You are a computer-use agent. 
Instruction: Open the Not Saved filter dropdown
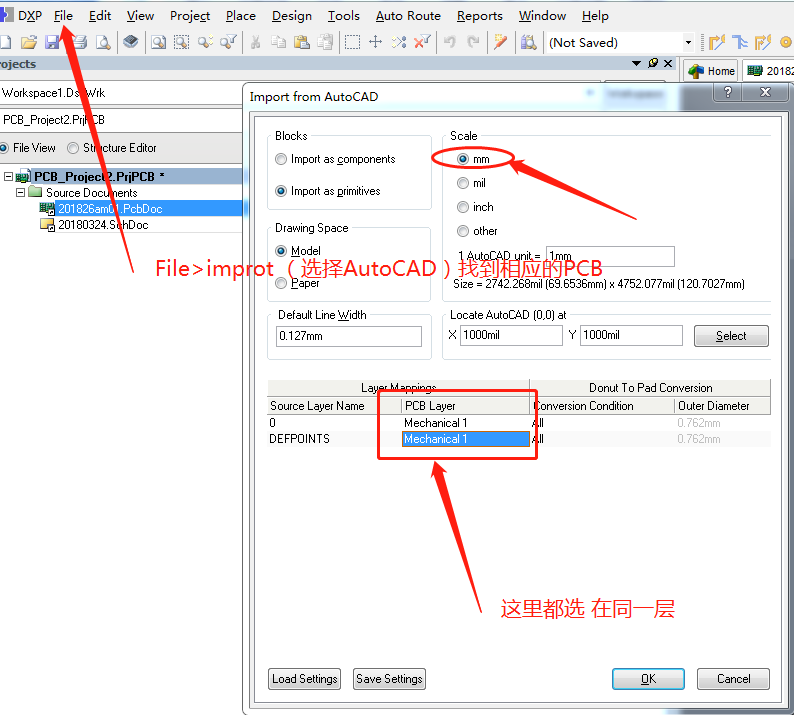[688, 43]
